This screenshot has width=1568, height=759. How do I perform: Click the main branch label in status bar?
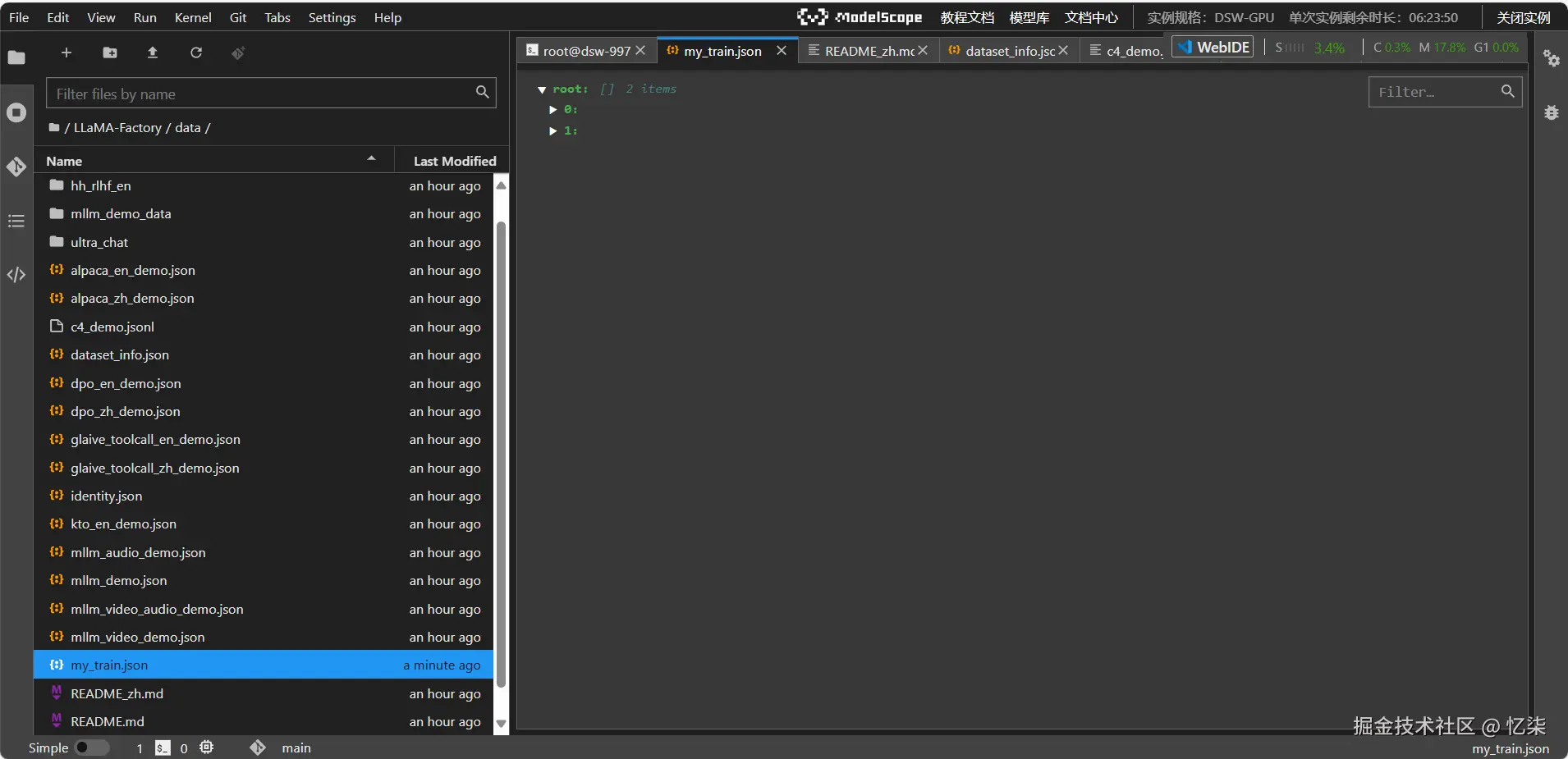[296, 748]
